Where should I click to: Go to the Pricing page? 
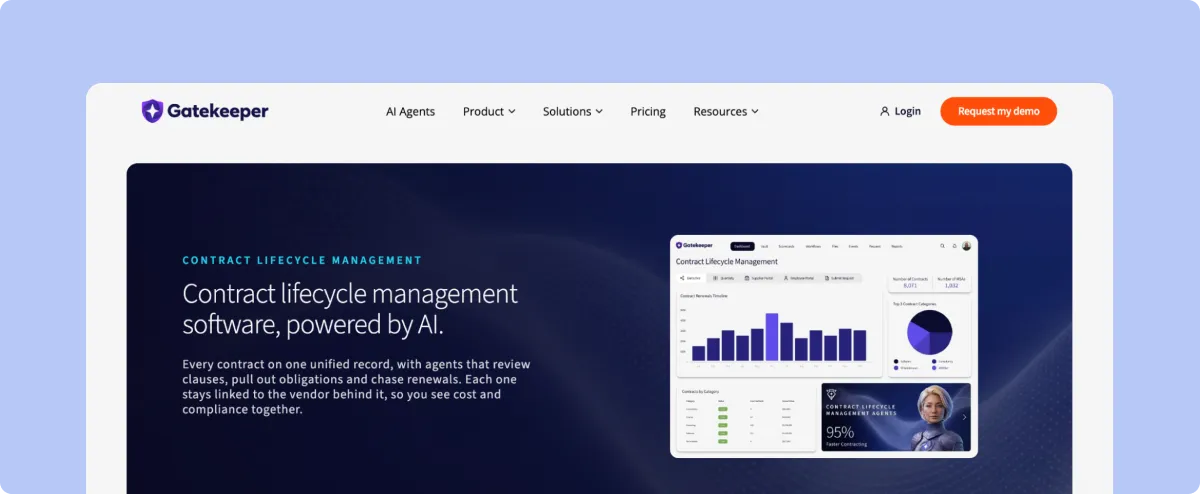click(648, 112)
